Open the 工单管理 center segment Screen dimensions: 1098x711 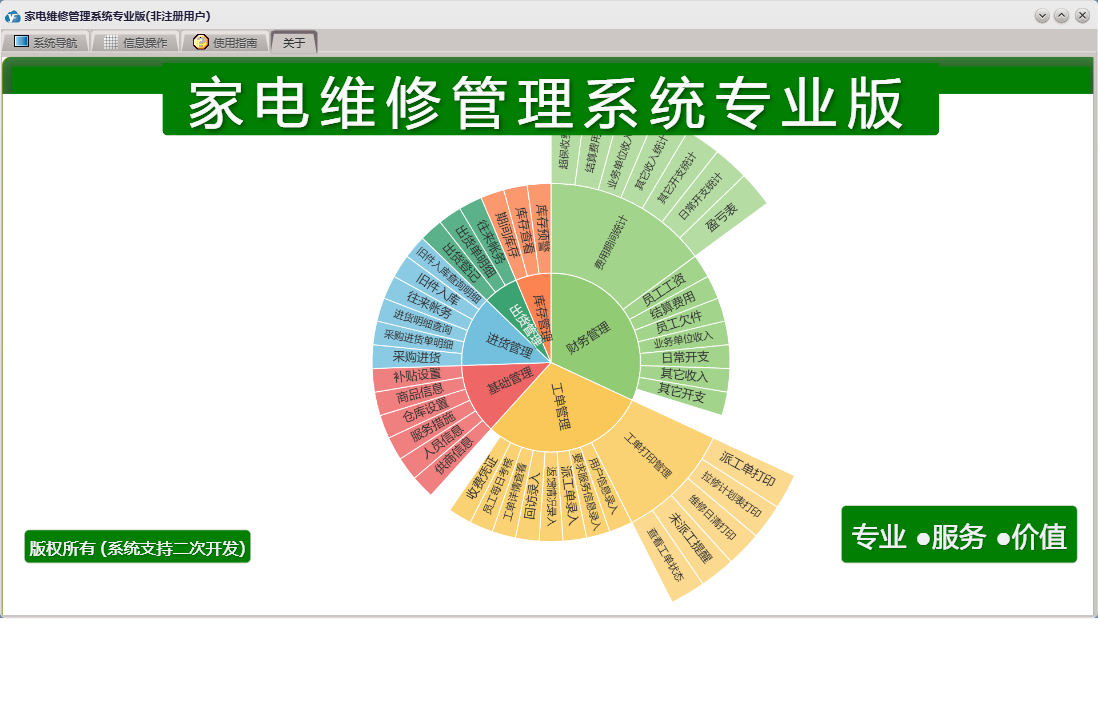coord(560,408)
